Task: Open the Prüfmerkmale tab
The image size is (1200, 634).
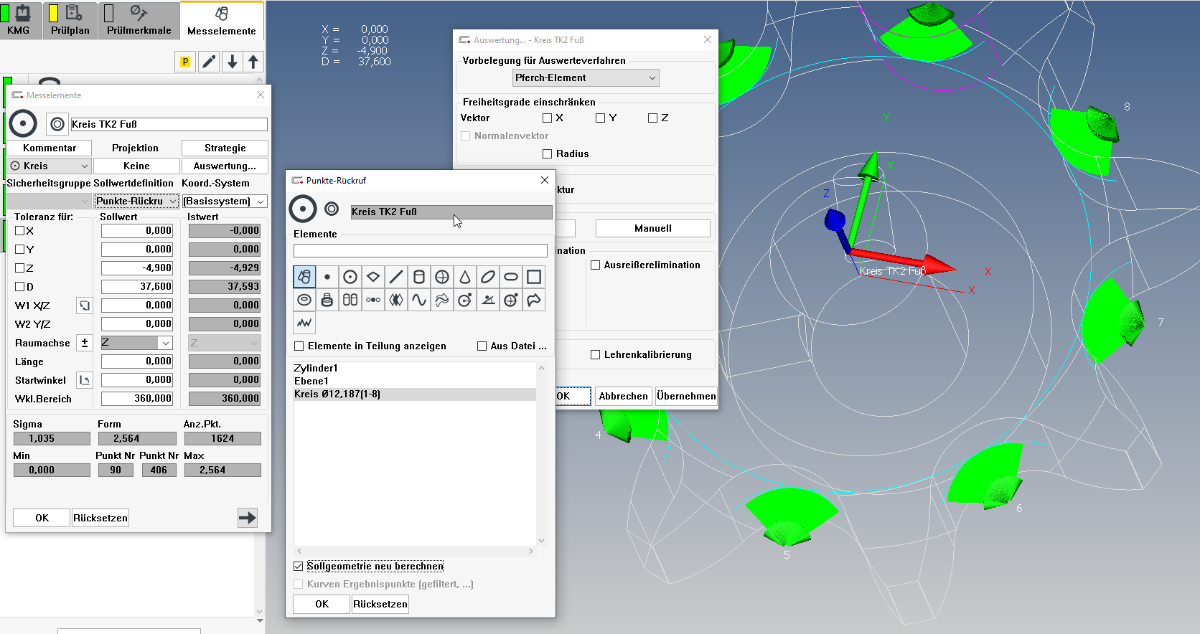Action: 139,20
